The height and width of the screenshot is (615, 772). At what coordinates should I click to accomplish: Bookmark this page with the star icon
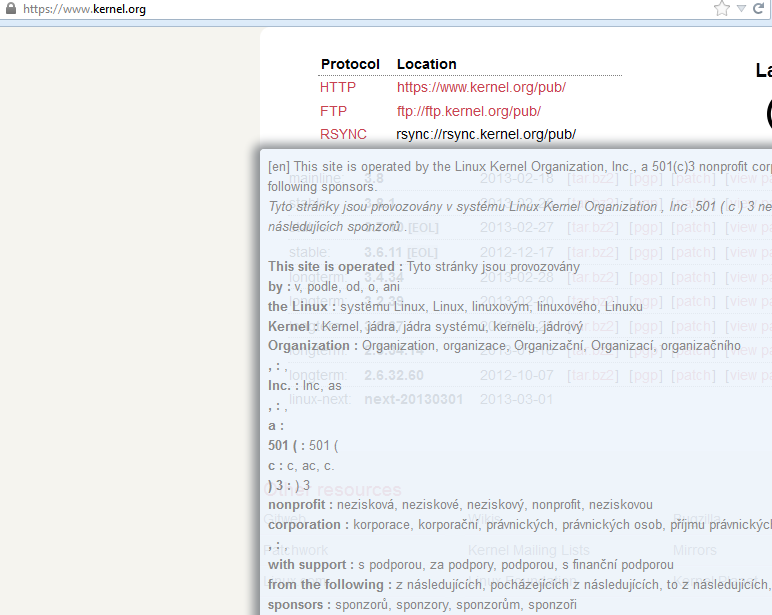point(722,8)
